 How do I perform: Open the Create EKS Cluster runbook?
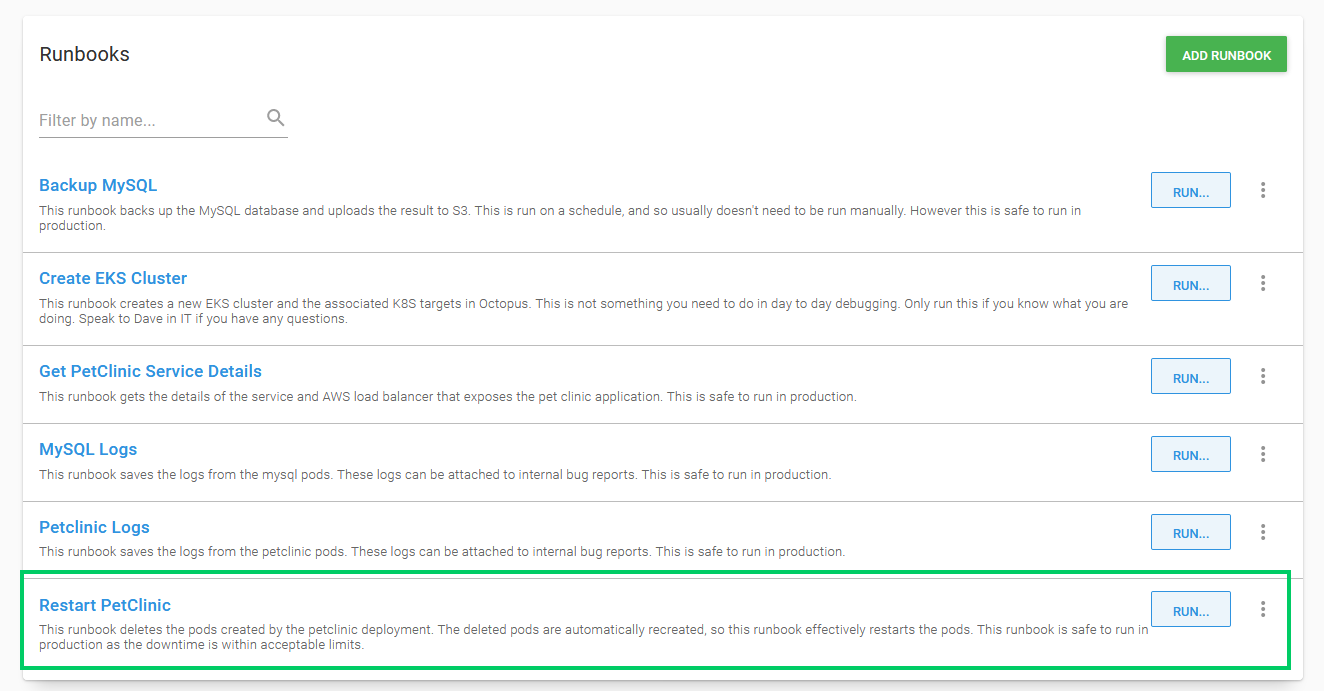coord(112,277)
